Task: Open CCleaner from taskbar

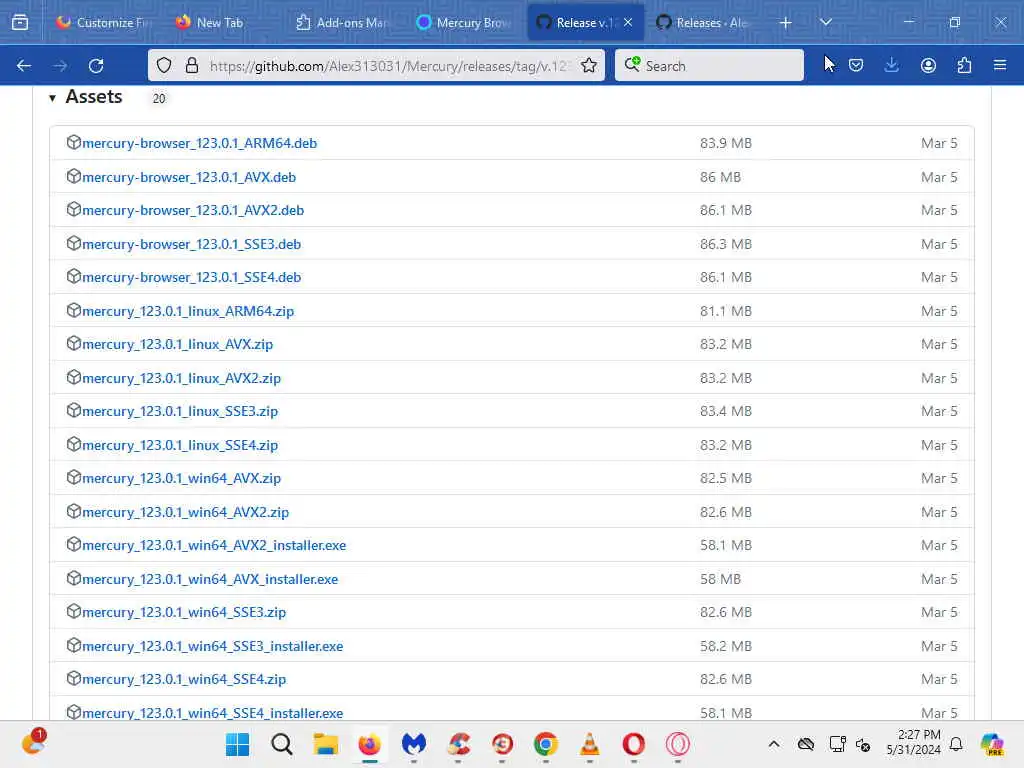Action: coord(458,744)
